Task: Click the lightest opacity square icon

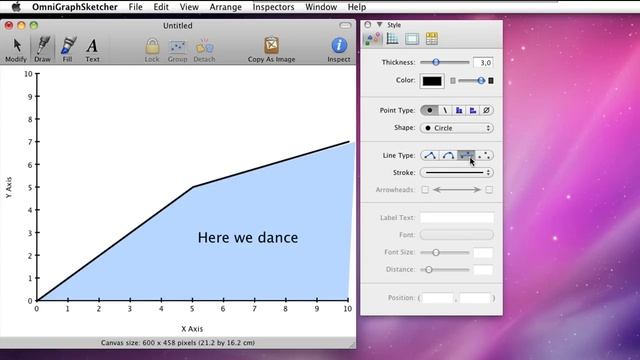Action: coord(453,81)
